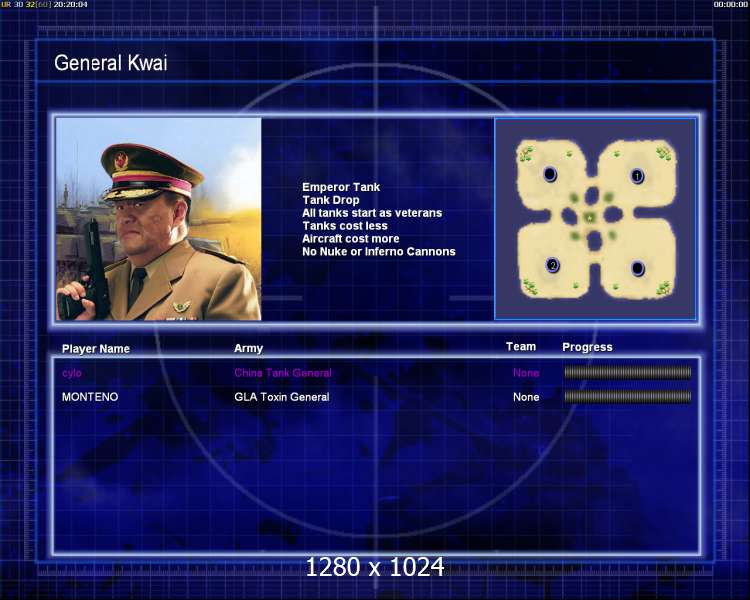Click 'All tanks start as veterans' text

point(372,213)
